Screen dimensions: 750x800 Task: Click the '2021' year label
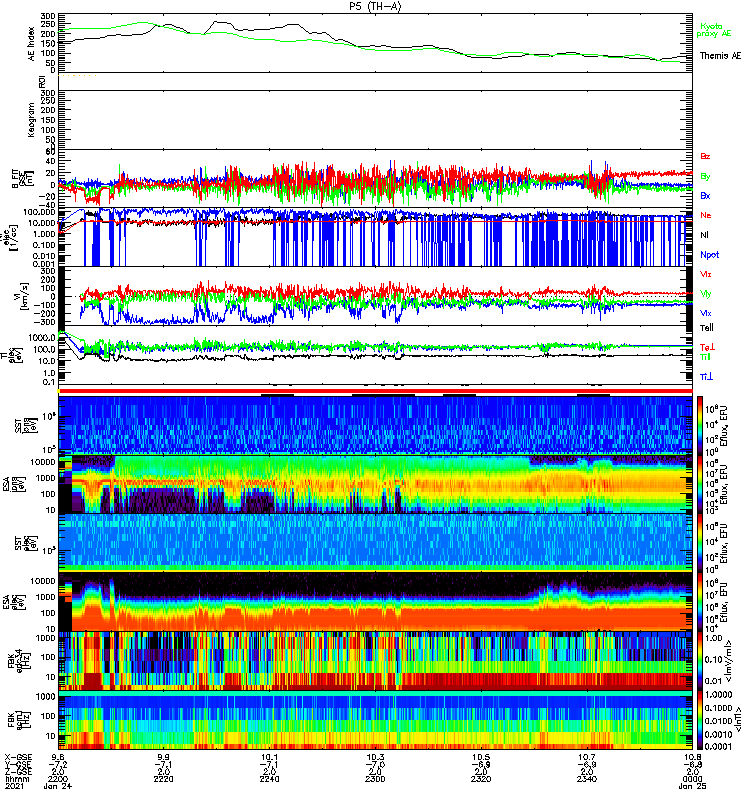pos(14,786)
